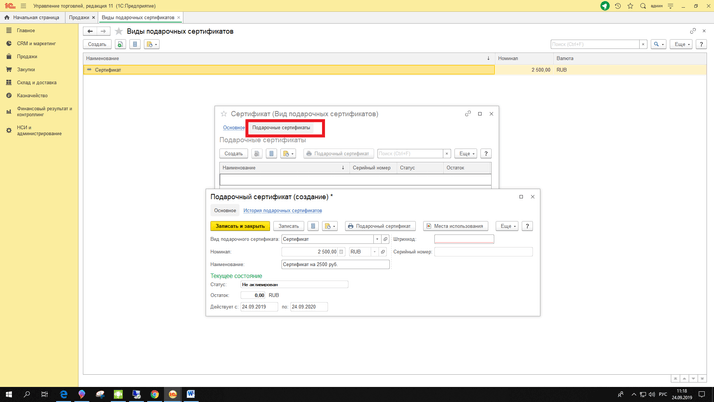Expand the RUB currency dropdown

point(375,252)
